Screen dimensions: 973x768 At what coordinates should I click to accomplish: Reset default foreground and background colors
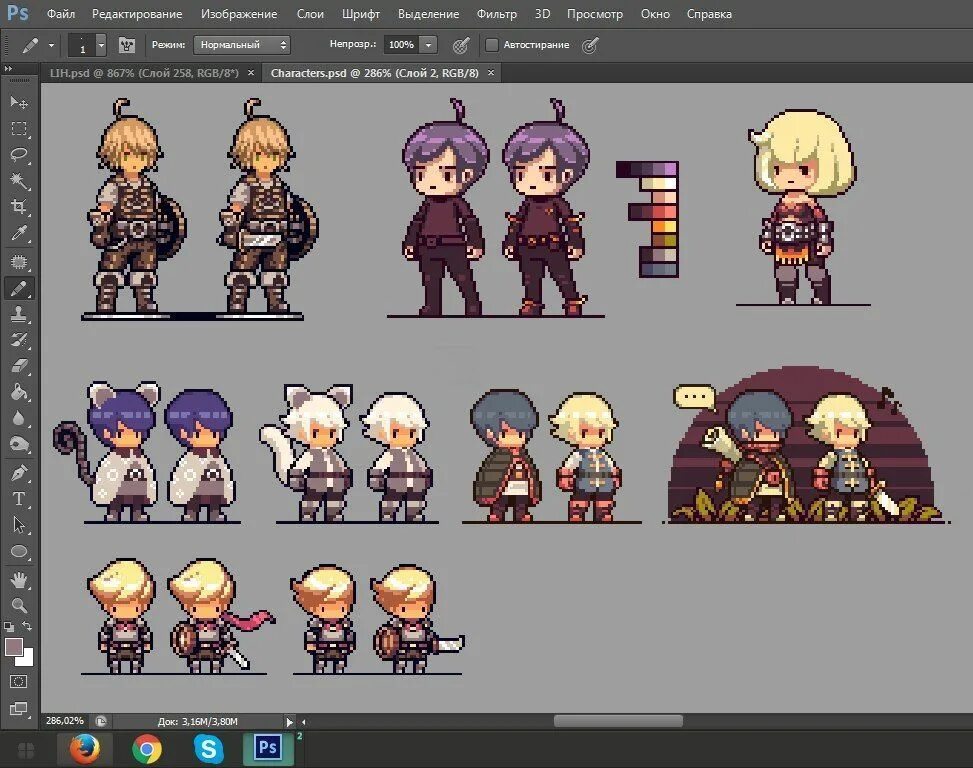(x=9, y=627)
